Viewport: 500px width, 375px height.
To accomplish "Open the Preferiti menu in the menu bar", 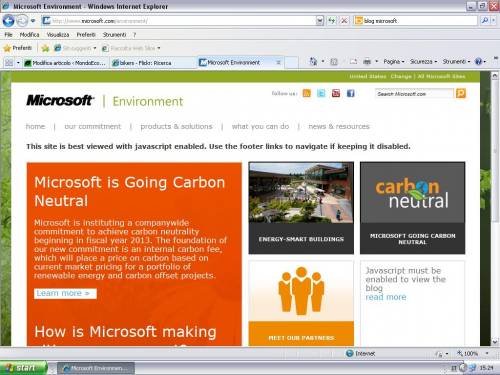I will (x=86, y=35).
